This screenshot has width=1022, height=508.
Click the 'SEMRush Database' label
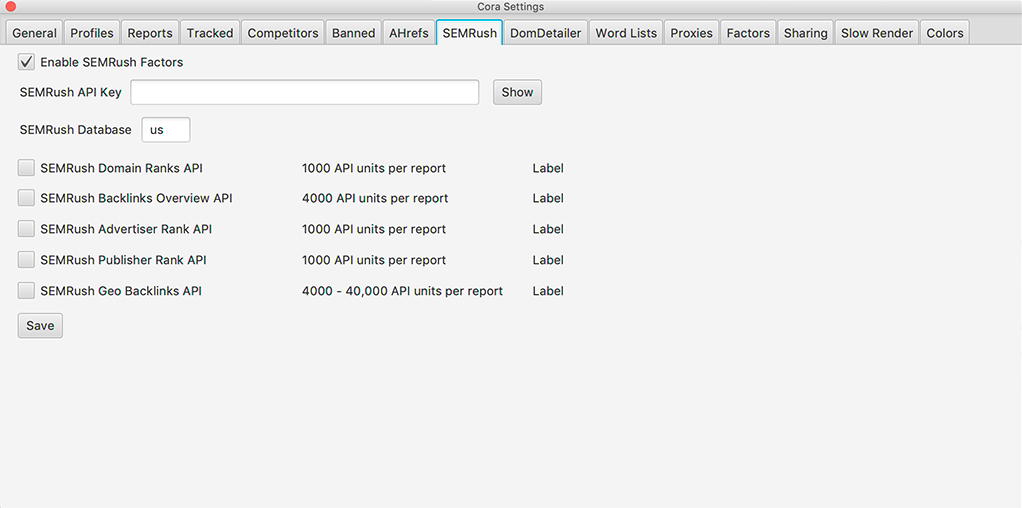coord(76,130)
